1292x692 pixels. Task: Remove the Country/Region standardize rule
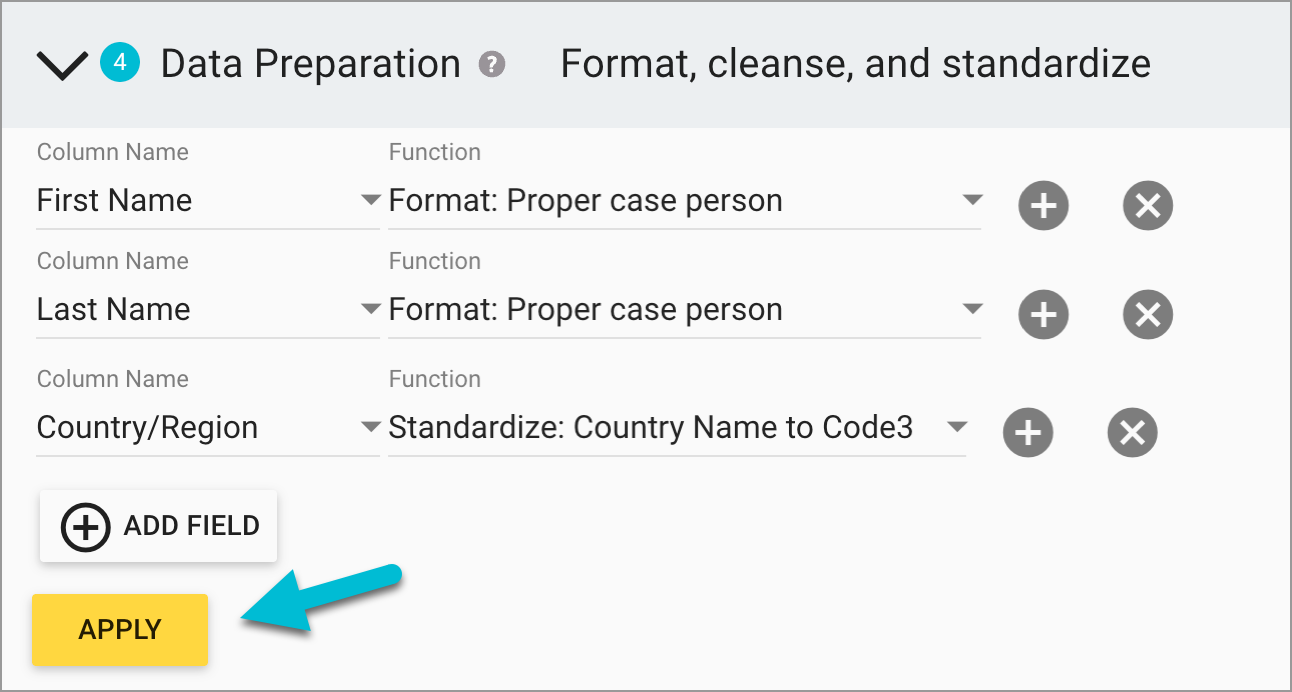(1132, 432)
